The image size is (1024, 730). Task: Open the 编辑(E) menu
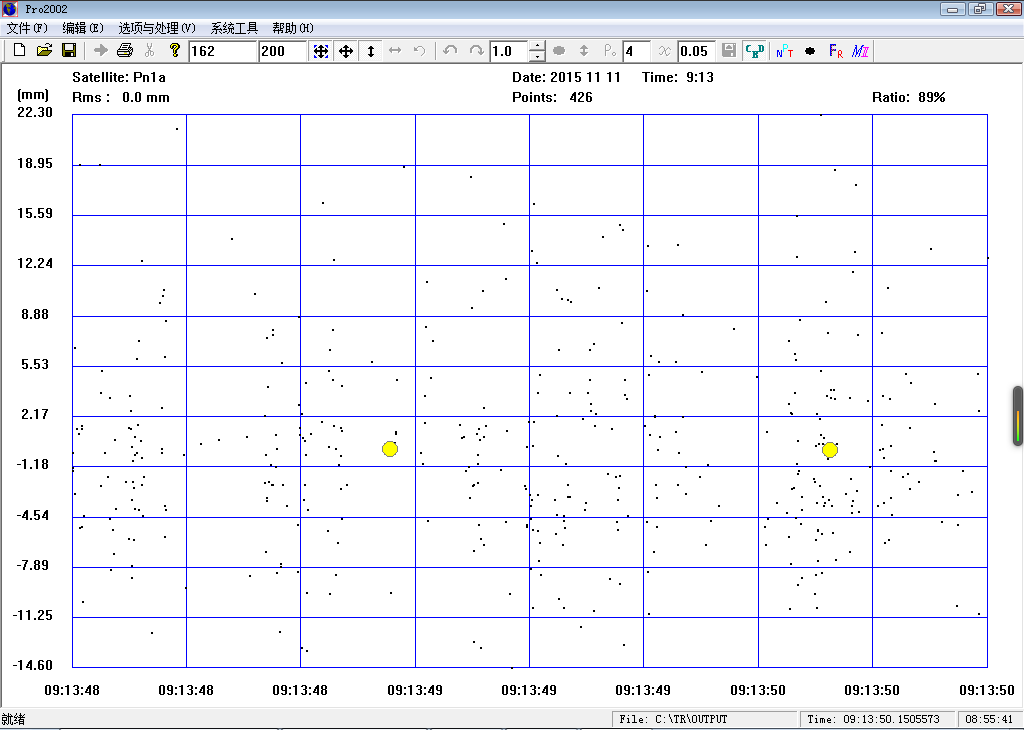coord(83,28)
